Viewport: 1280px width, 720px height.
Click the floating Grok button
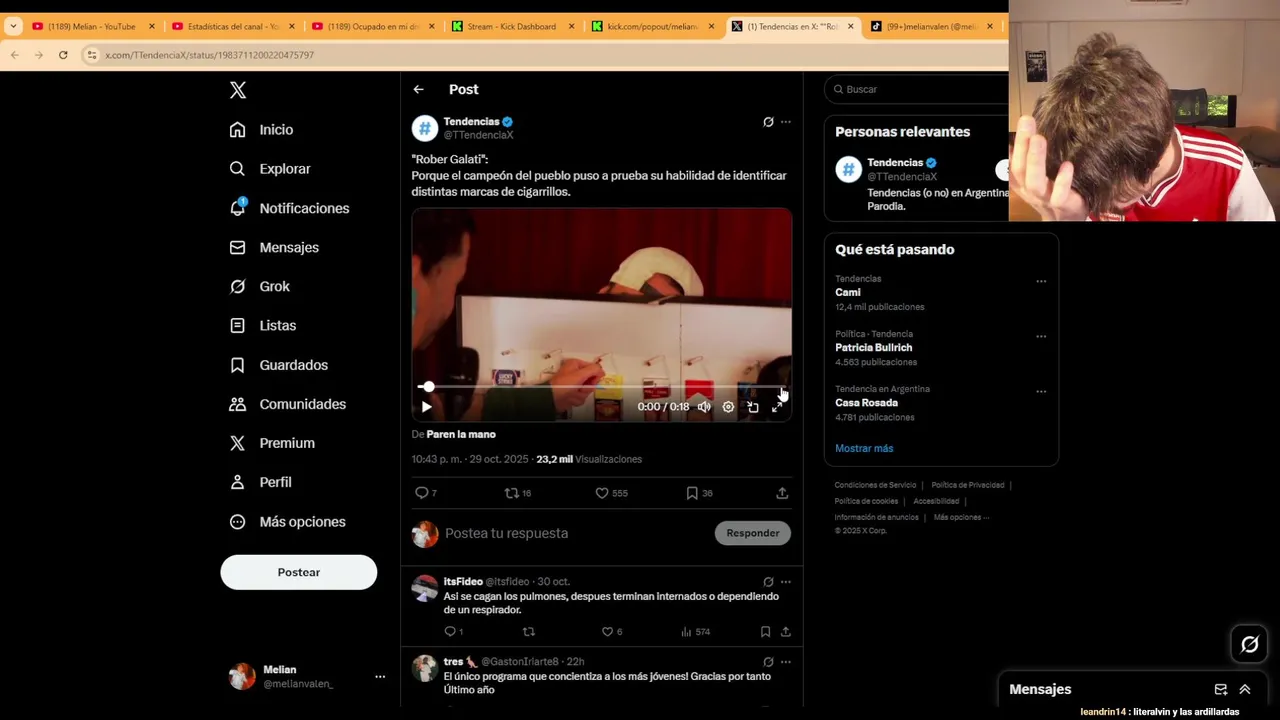click(x=1249, y=644)
